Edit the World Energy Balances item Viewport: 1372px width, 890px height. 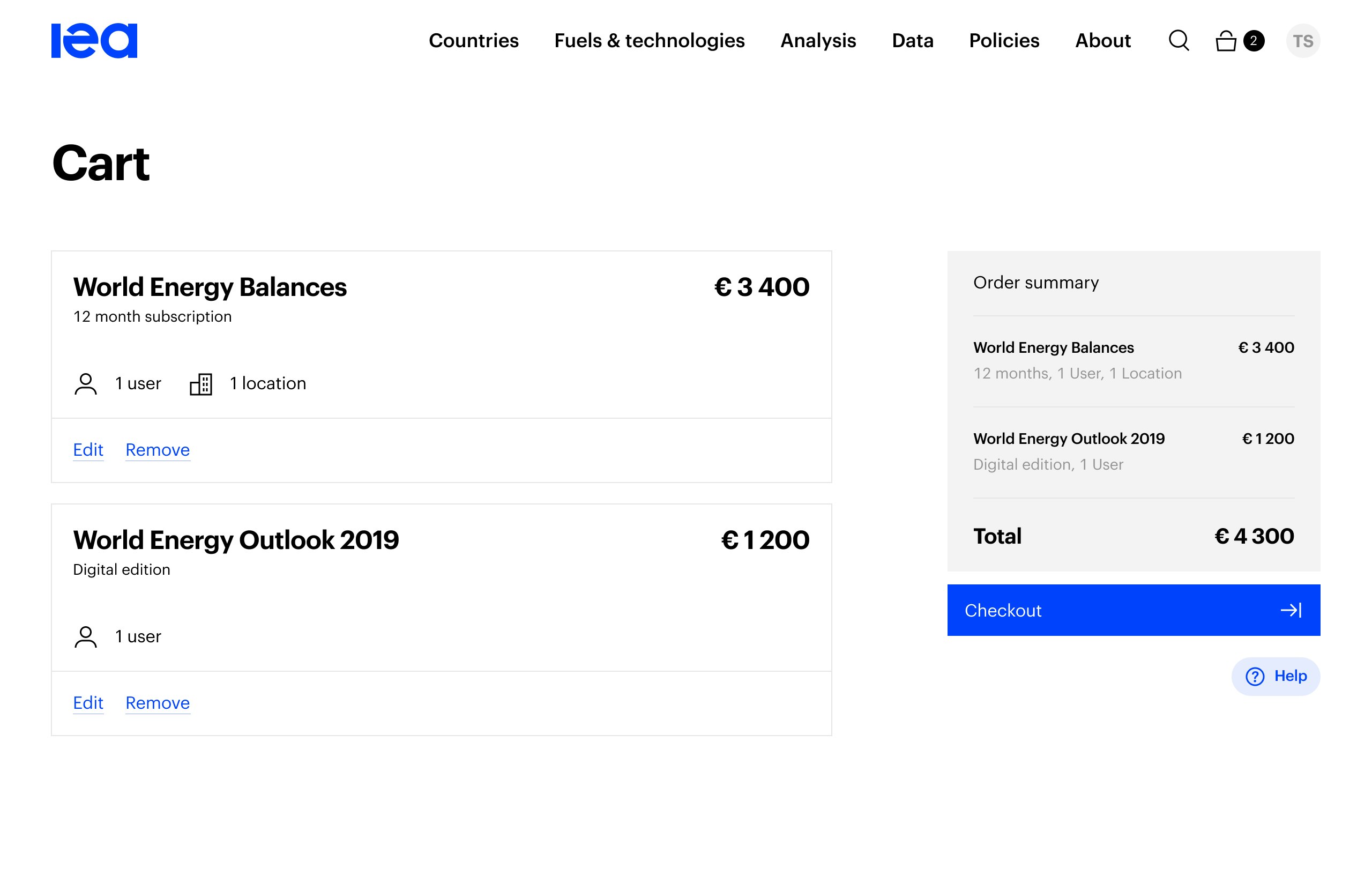click(88, 450)
